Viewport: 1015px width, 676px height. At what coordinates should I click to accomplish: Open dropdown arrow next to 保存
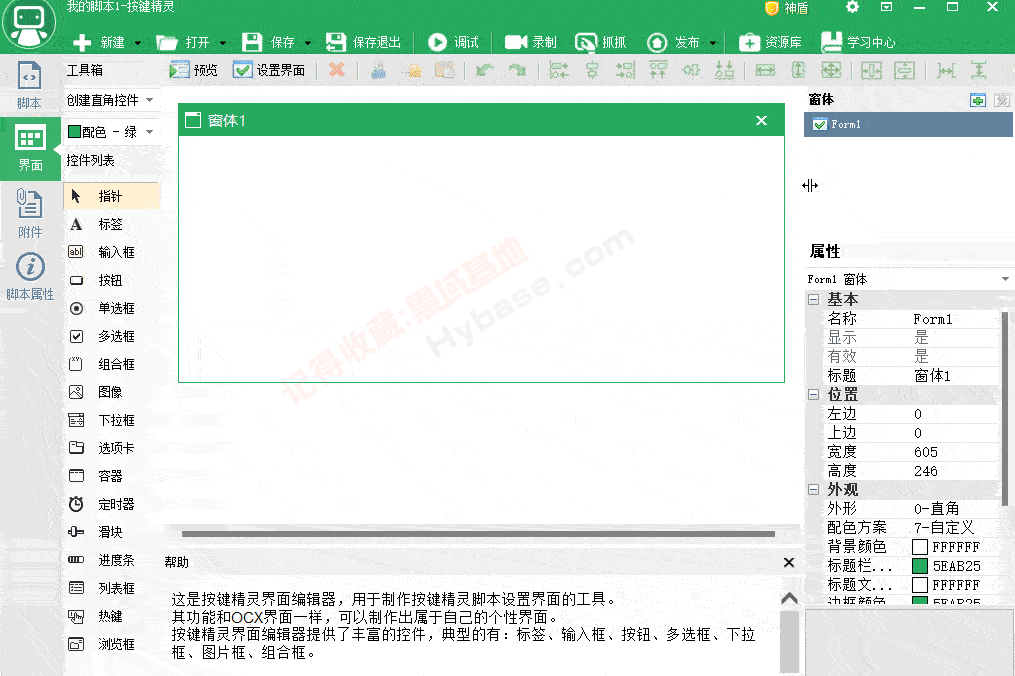point(307,43)
